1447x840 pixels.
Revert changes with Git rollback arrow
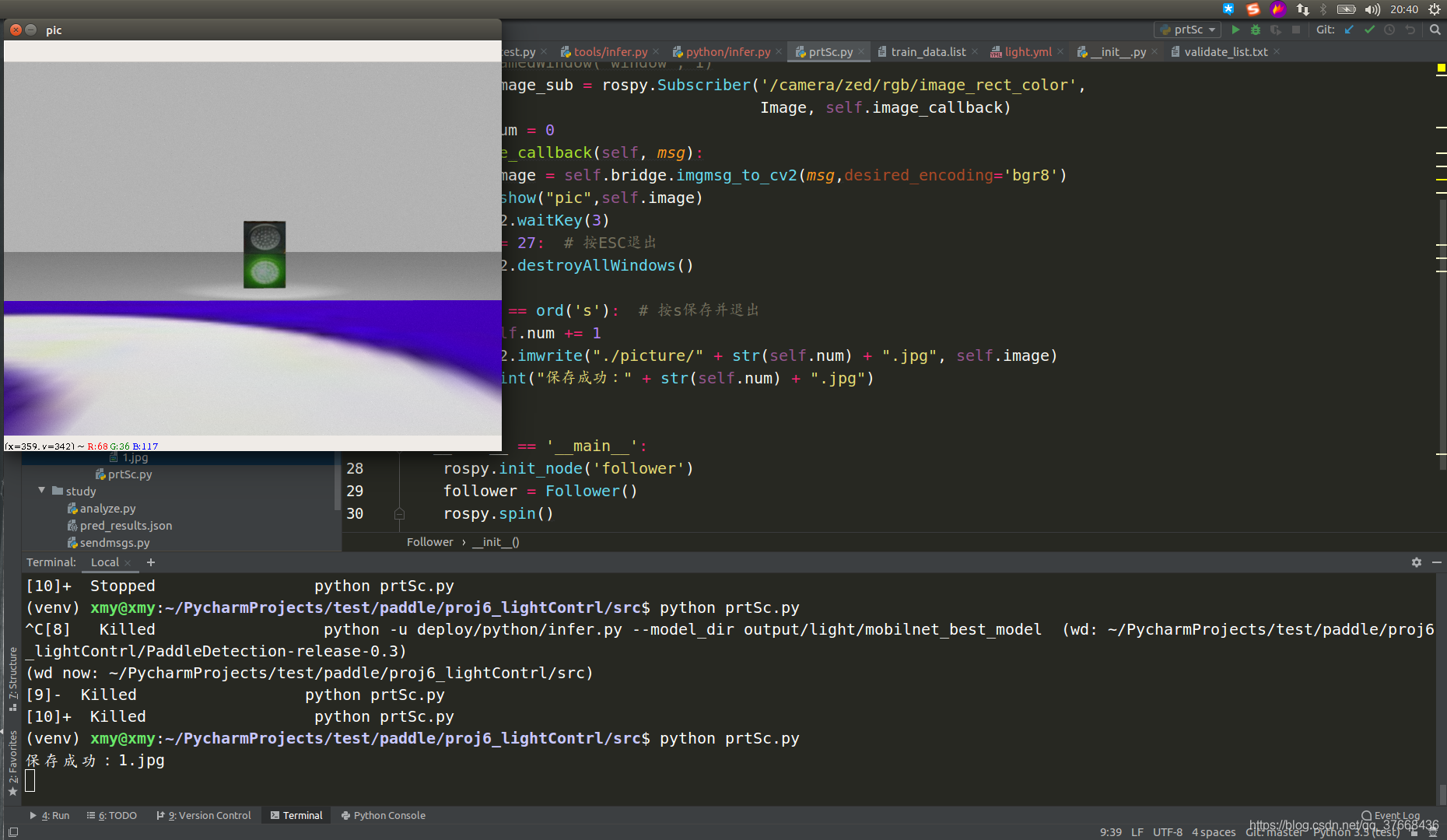point(1410,30)
